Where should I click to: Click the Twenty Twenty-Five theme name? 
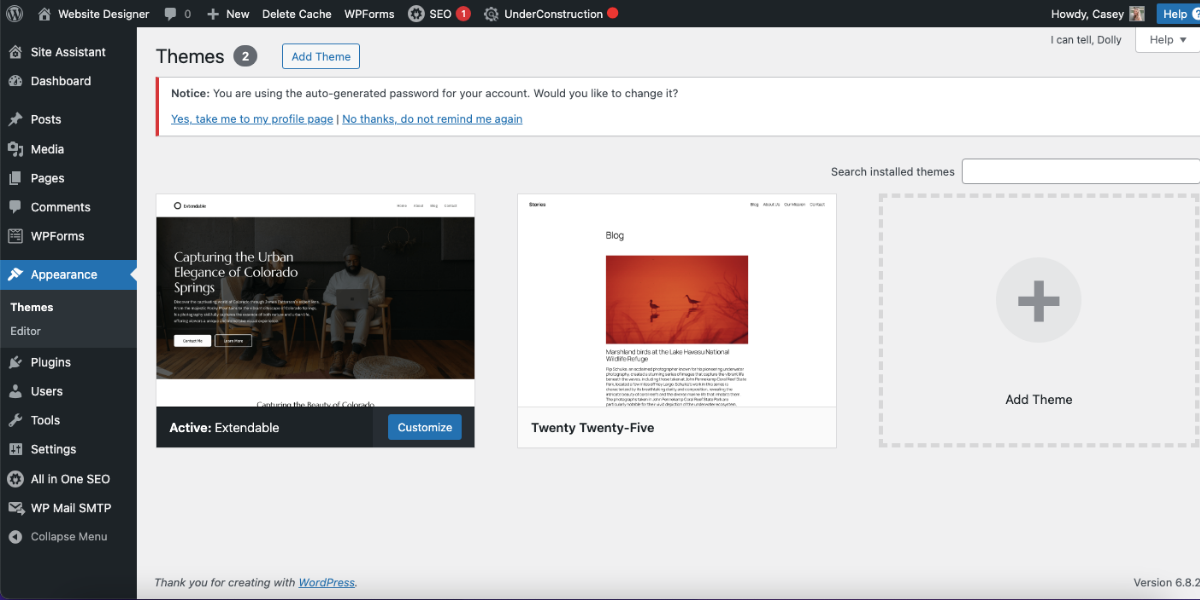[x=593, y=428]
